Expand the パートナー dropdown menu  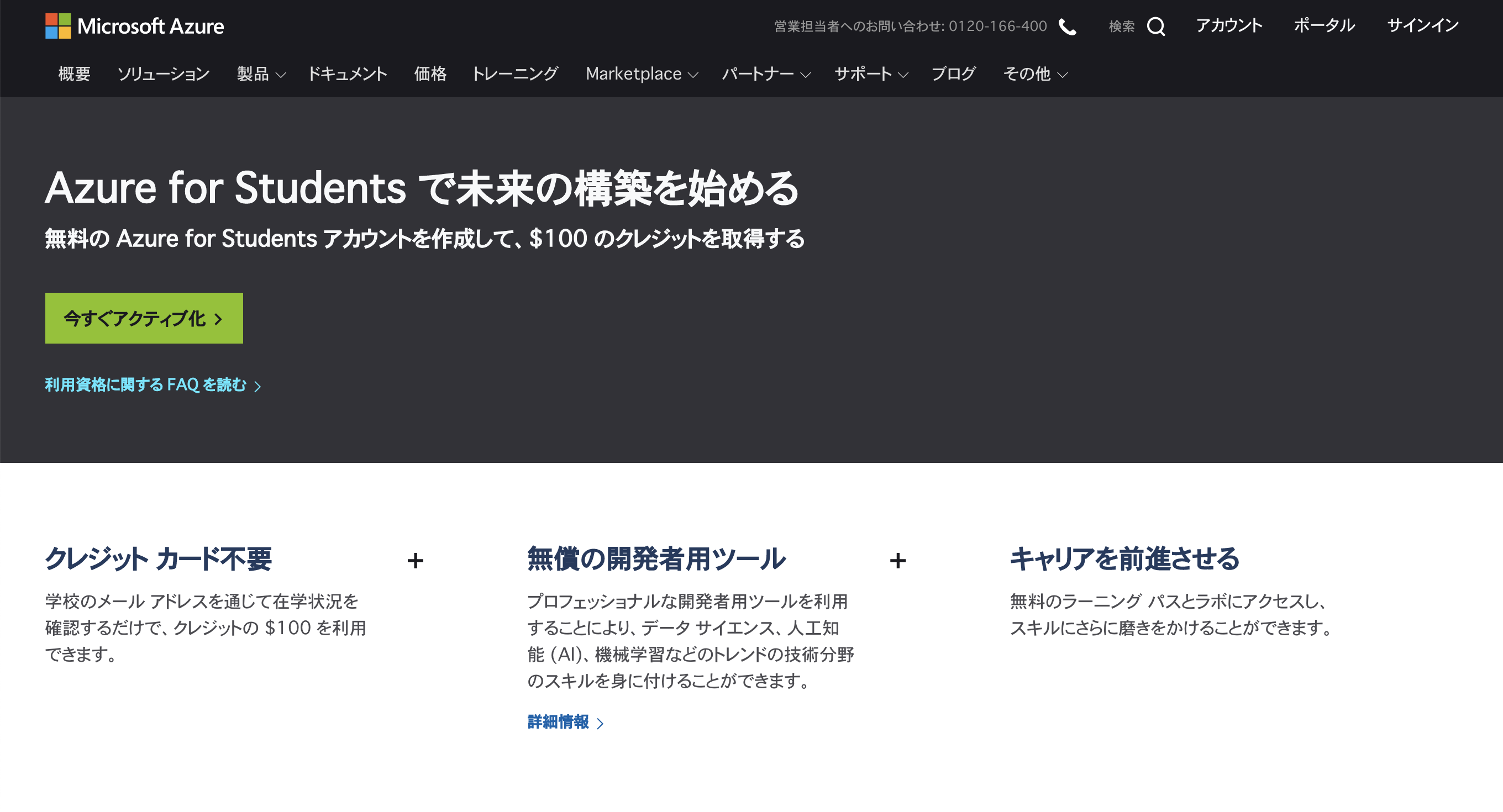point(766,73)
